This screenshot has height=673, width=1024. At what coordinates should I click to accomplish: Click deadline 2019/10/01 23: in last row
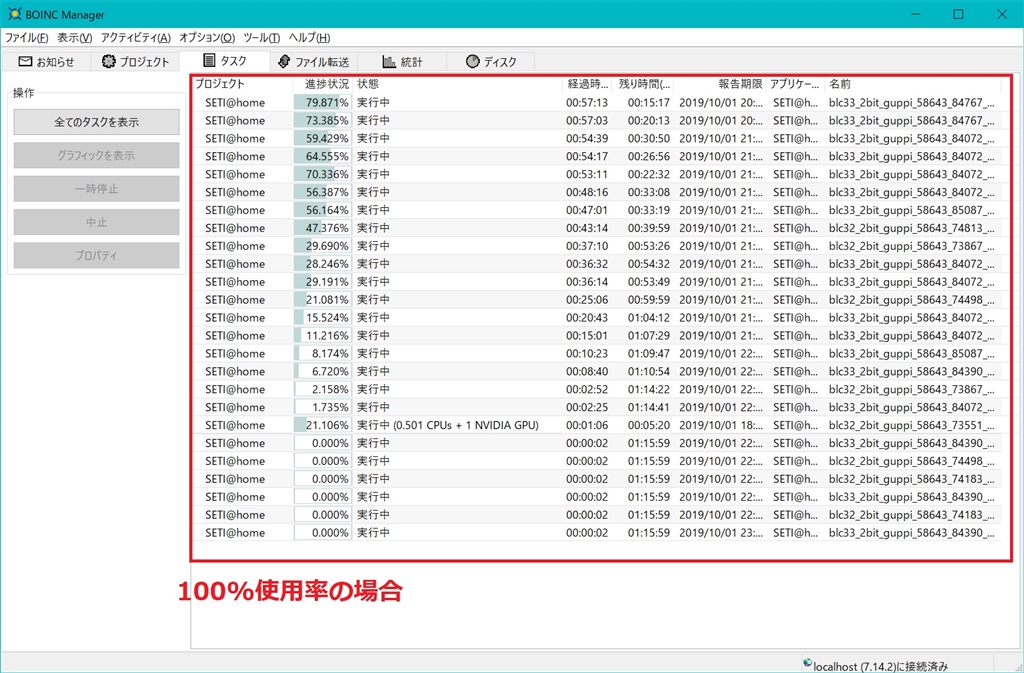pos(720,533)
